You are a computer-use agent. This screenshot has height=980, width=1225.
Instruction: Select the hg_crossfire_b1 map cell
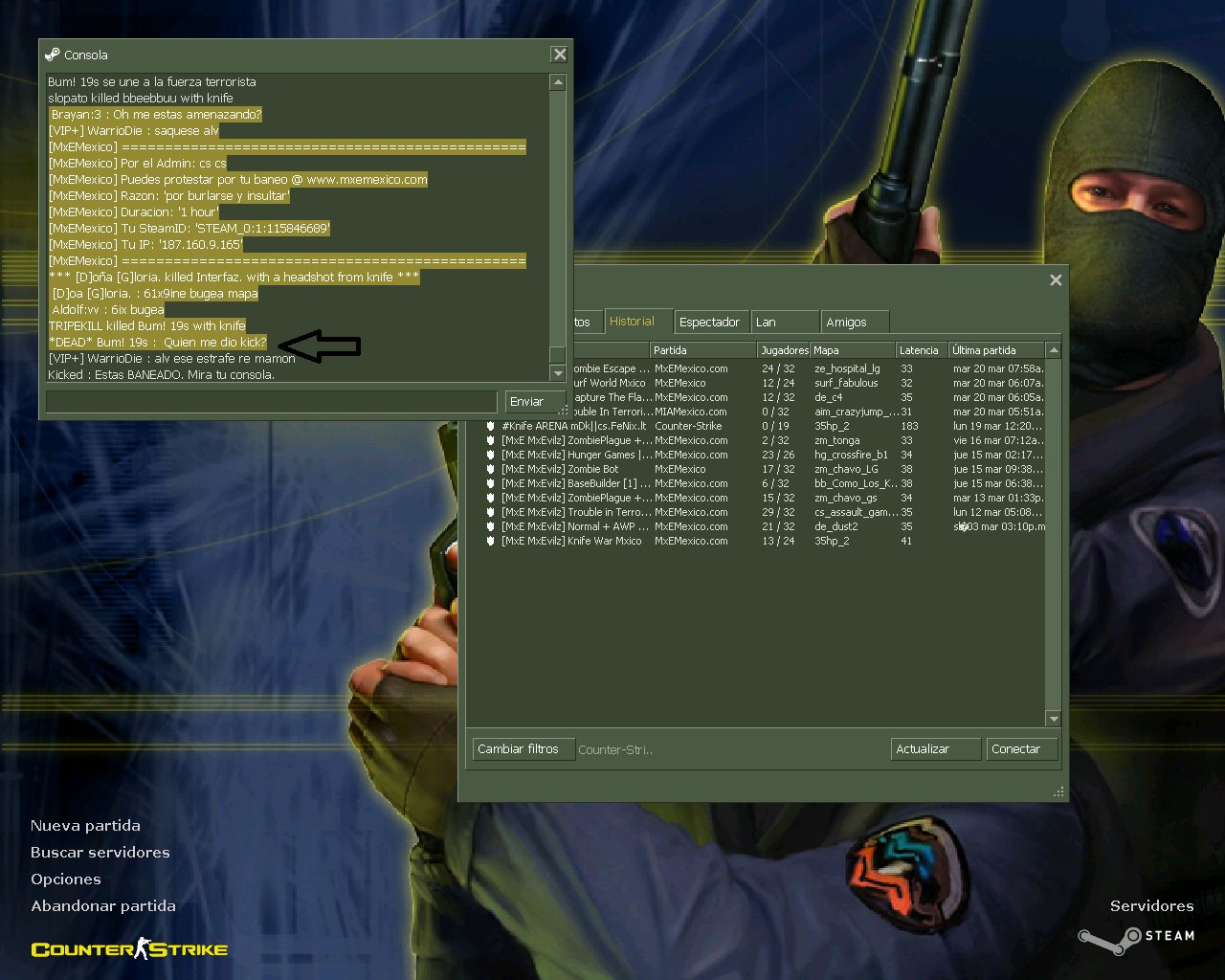[851, 455]
